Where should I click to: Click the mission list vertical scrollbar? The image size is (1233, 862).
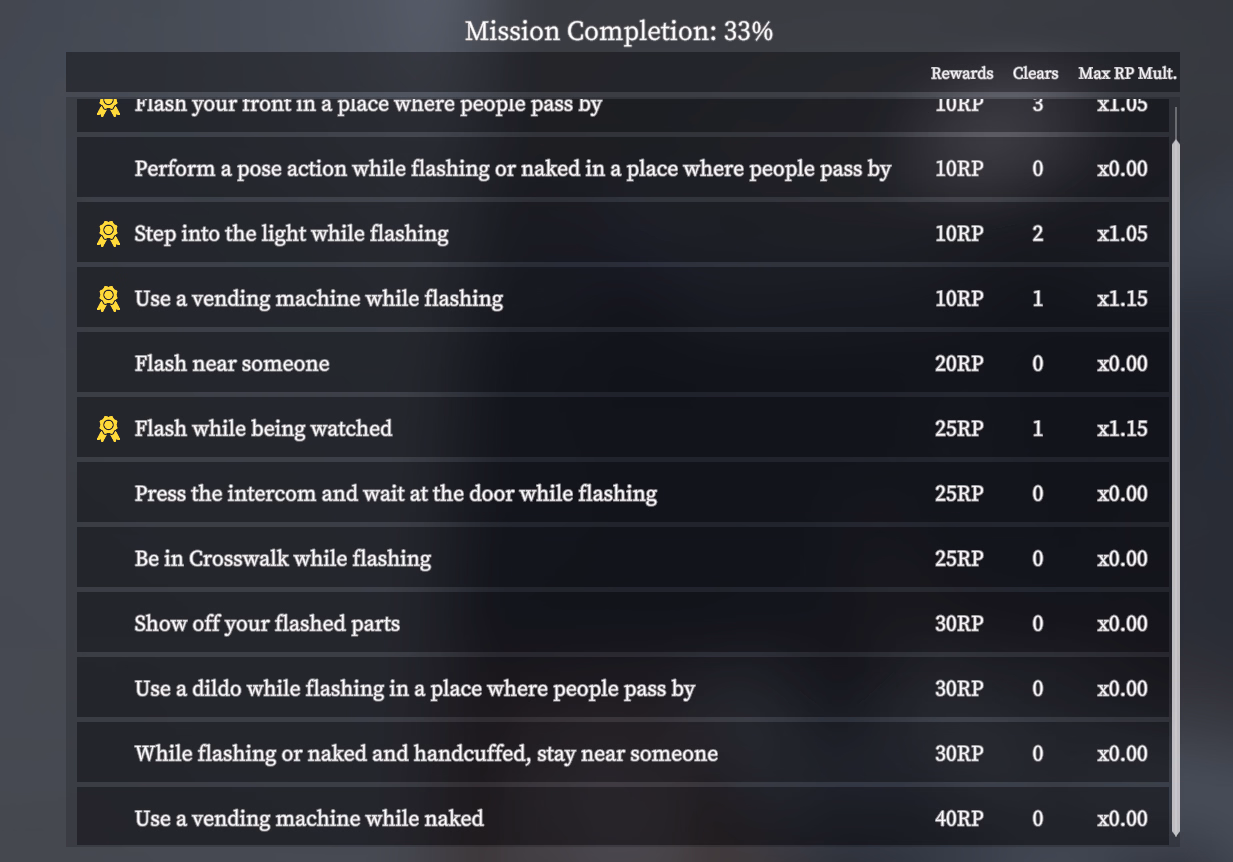[x=1176, y=470]
